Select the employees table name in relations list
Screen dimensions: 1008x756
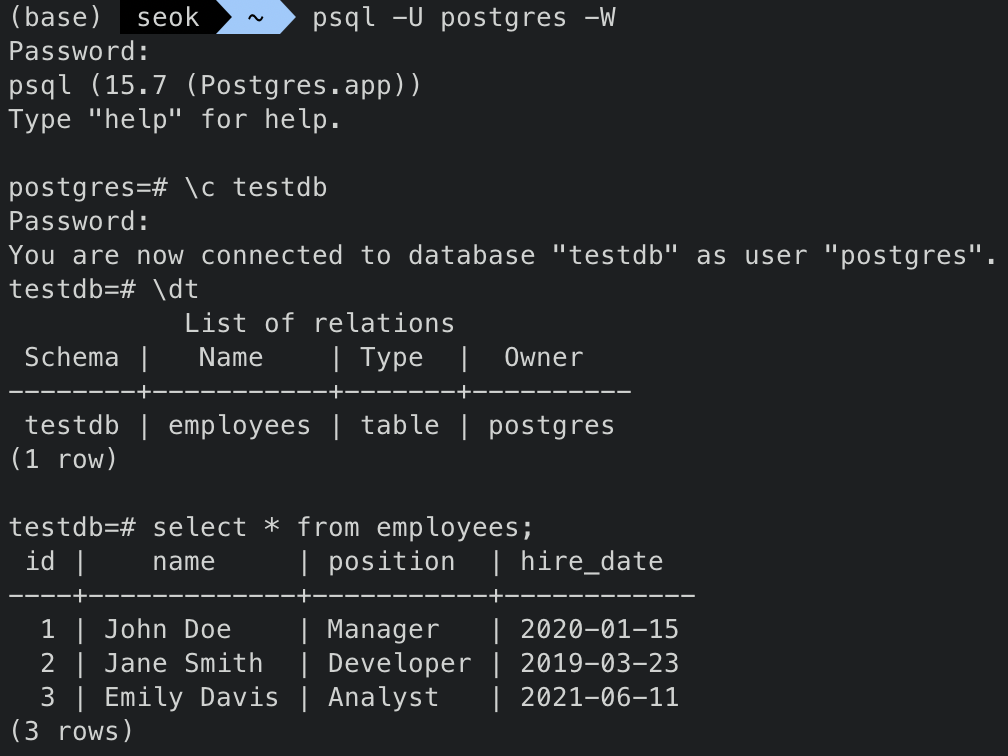[x=238, y=425]
